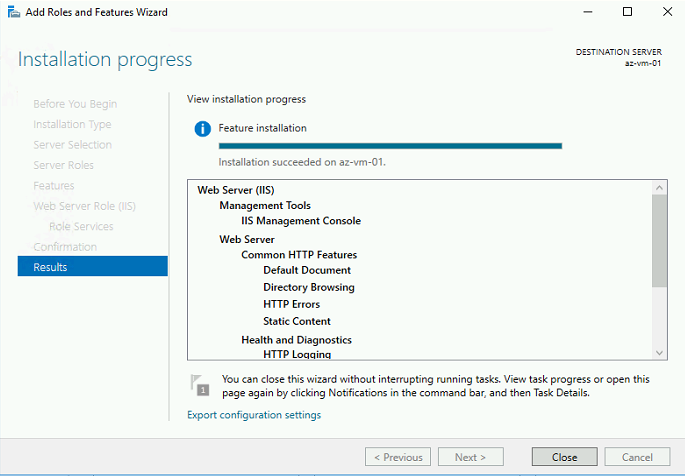The image size is (685, 476).
Task: Click the notification flag icon with number 1
Action: pyautogui.click(x=201, y=385)
